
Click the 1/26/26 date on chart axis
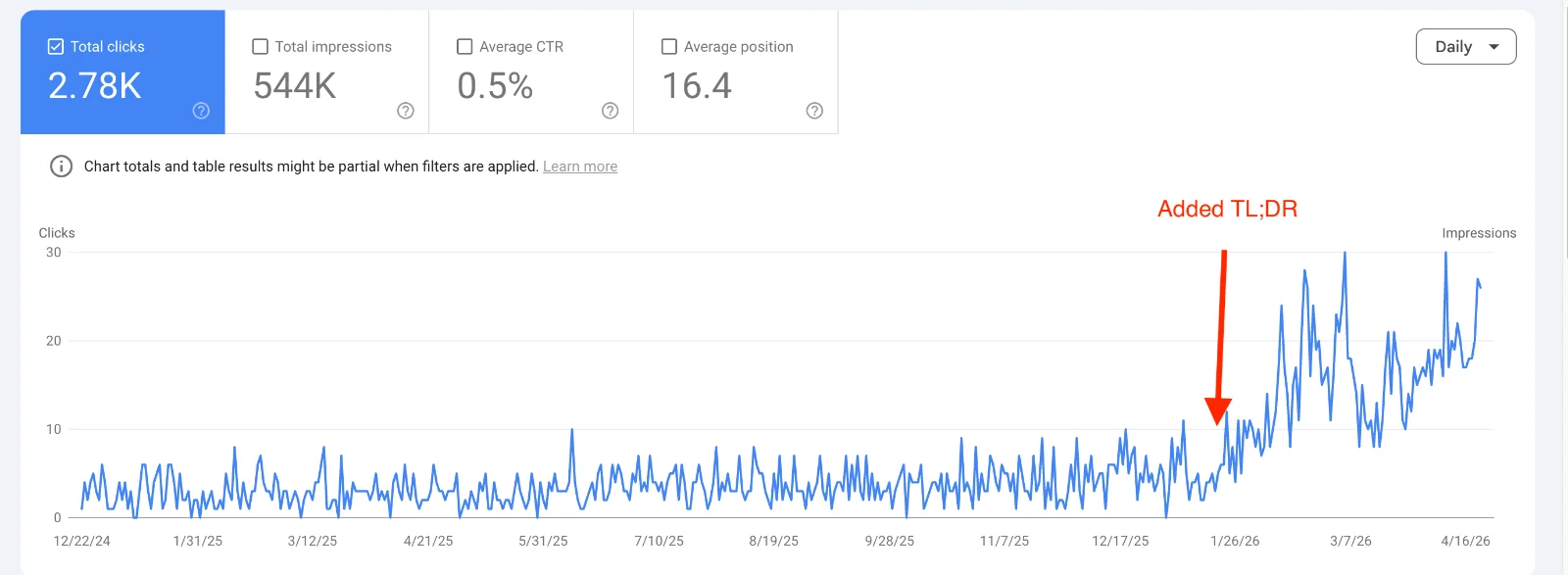[x=1235, y=541]
